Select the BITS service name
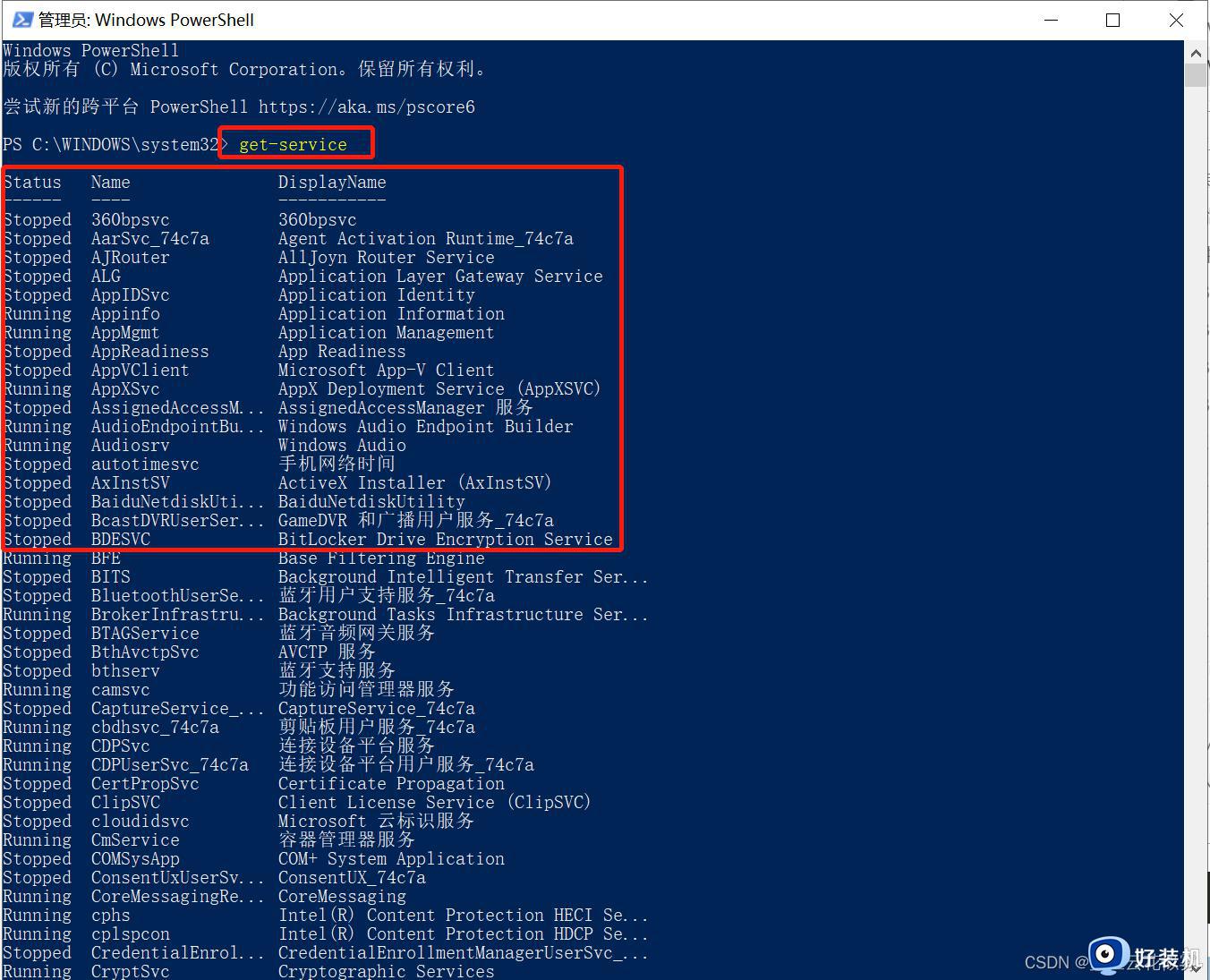The image size is (1210, 980). pyautogui.click(x=111, y=577)
